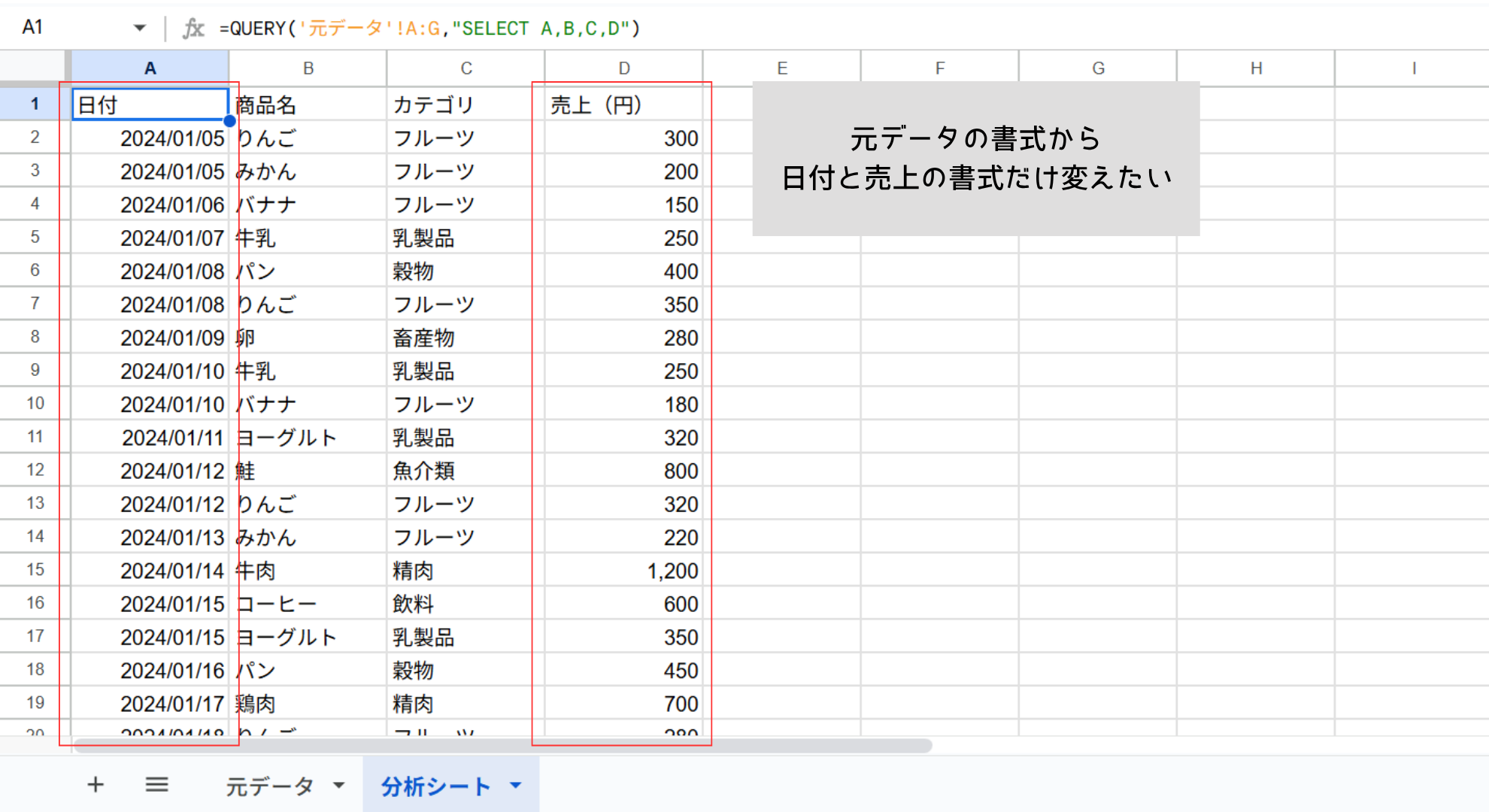Image resolution: width=1489 pixels, height=812 pixels.
Task: Open the 元データ tab dropdown arrow
Action: tap(339, 786)
